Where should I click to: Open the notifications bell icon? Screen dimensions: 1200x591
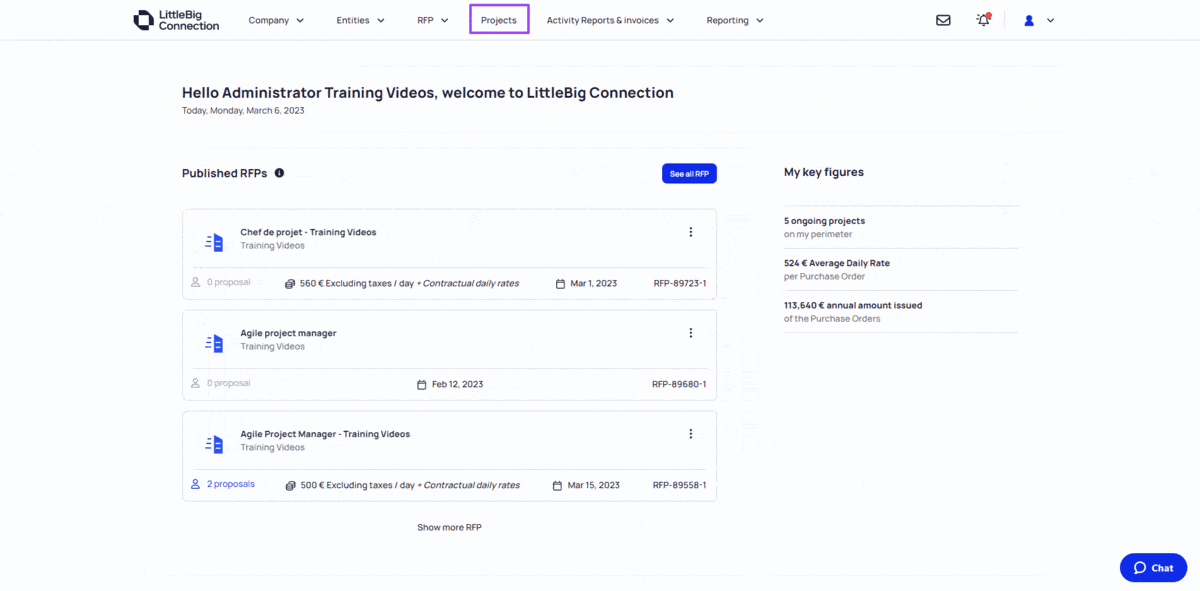(x=983, y=20)
